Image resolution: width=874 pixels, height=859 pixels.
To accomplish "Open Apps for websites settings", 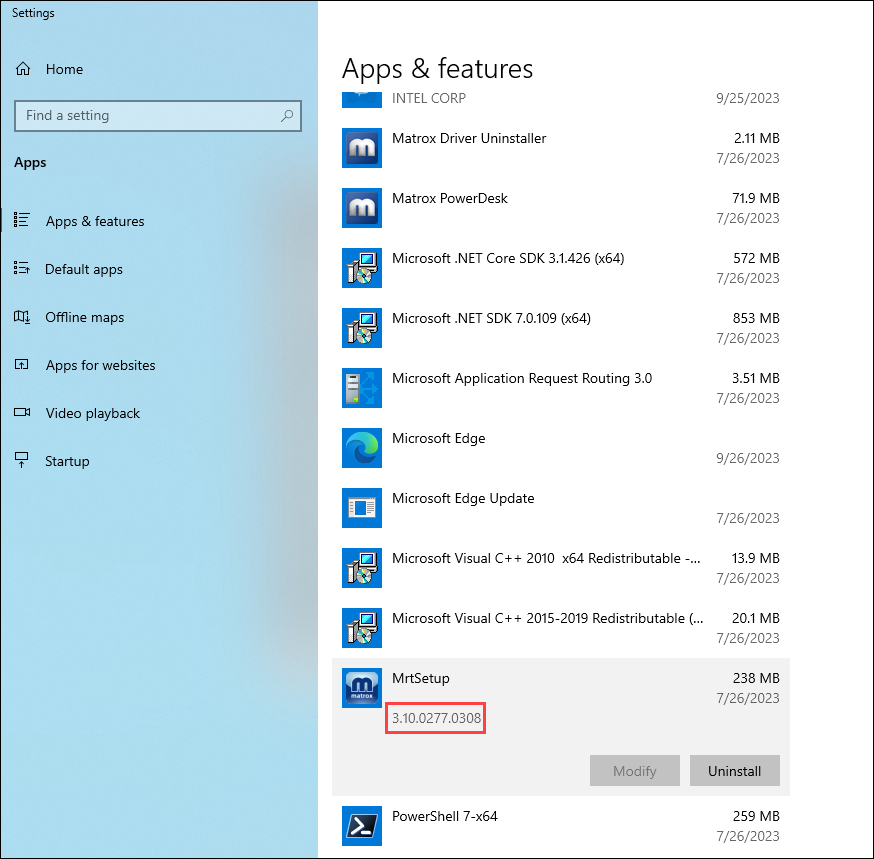I will (x=100, y=365).
